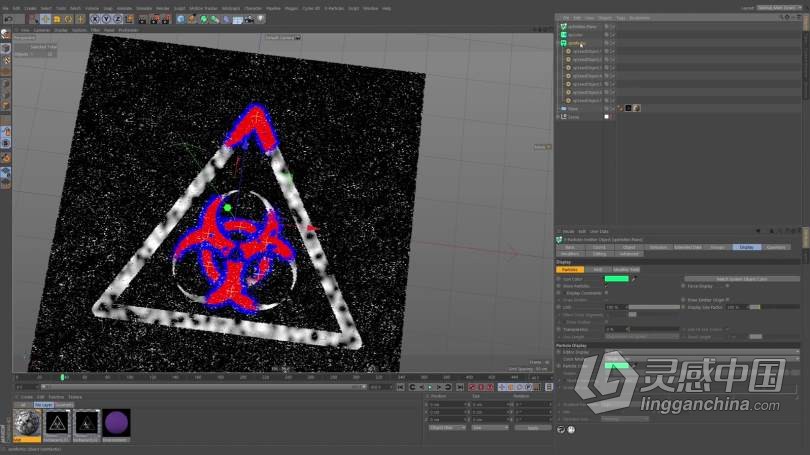Viewport: 810px width, 455px height.
Task: Add a Cube primitive object
Action: click(180, 19)
